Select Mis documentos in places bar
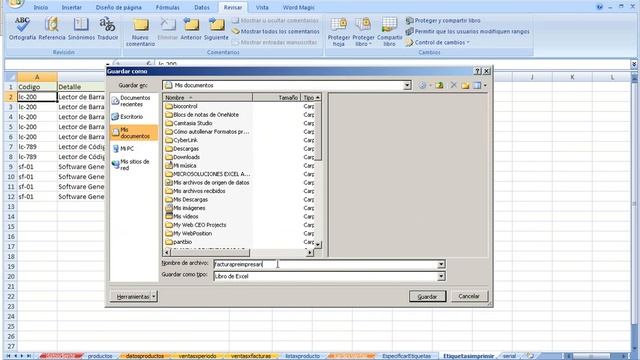The width and height of the screenshot is (640, 360). point(134,133)
